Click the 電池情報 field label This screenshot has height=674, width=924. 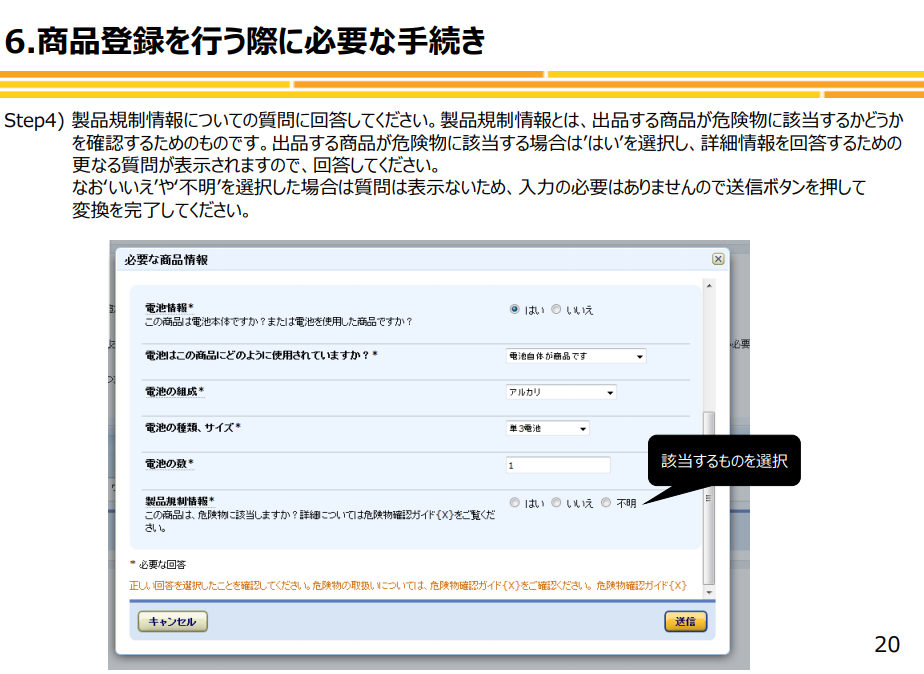169,308
